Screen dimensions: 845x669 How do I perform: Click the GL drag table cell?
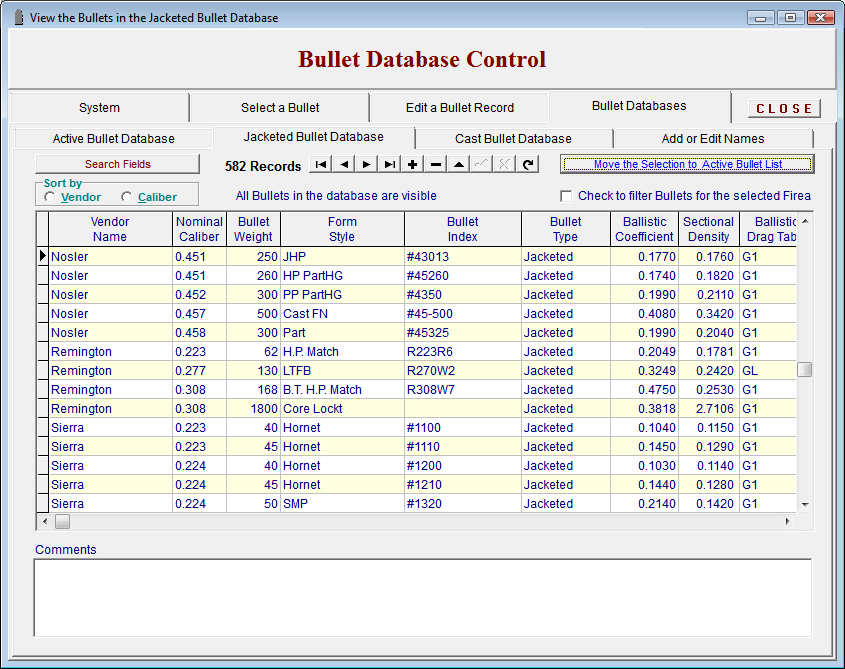coord(768,371)
